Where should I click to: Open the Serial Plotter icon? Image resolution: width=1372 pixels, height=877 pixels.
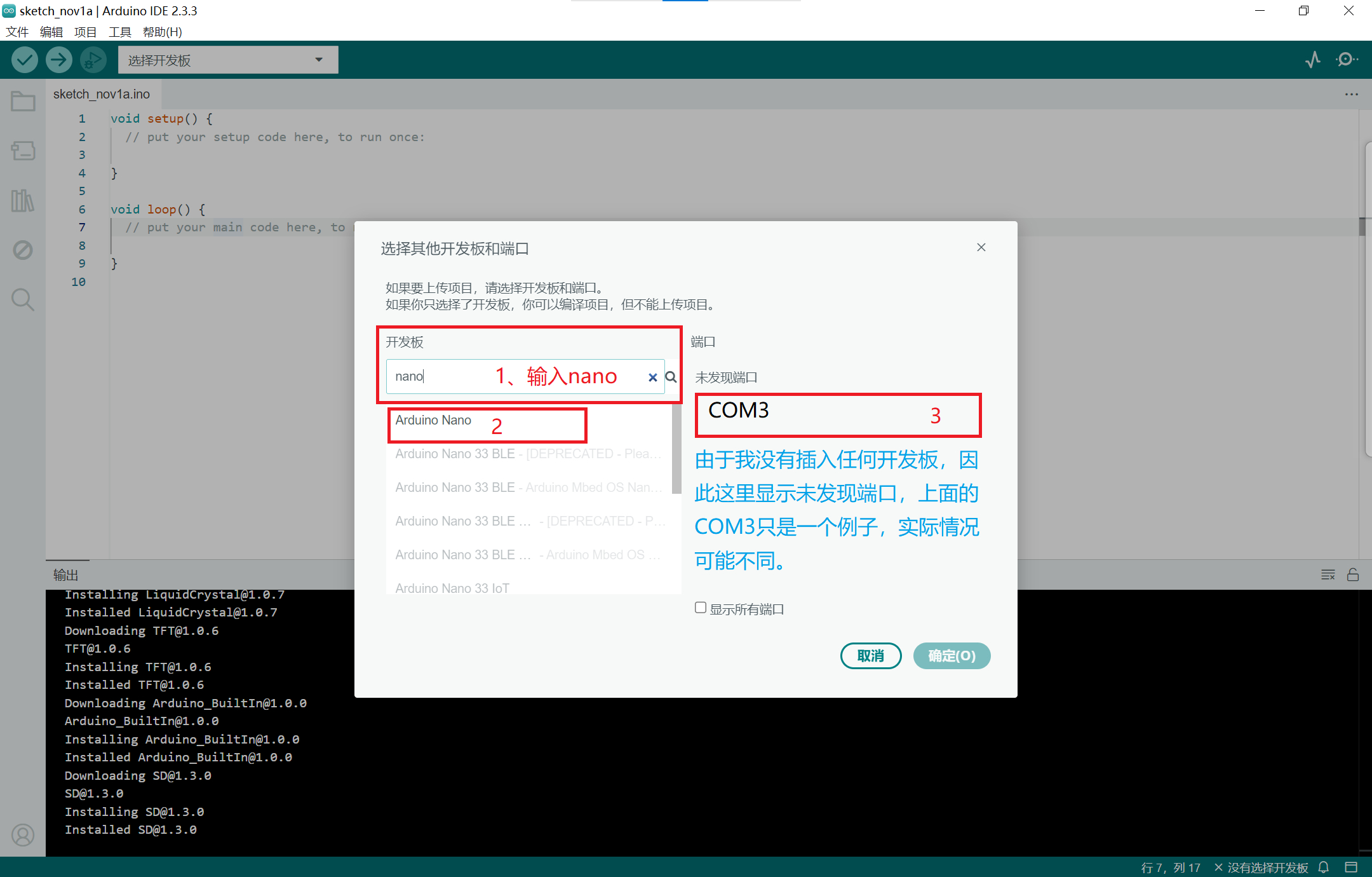click(x=1312, y=60)
